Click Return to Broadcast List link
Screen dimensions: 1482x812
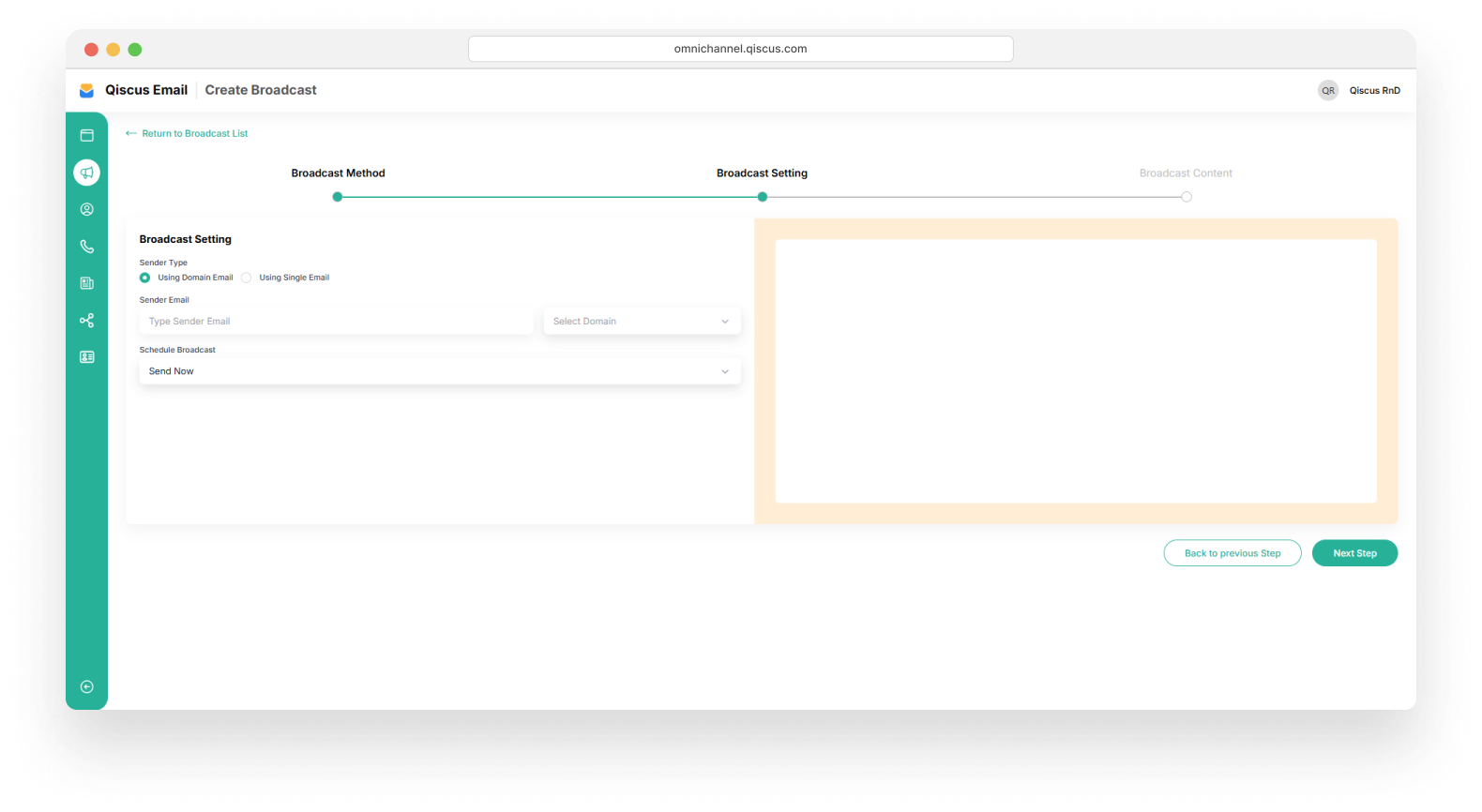[195, 133]
